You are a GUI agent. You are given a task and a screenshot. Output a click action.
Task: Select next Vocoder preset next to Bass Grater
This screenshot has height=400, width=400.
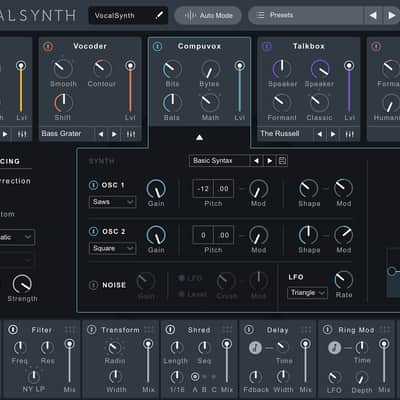(114, 134)
